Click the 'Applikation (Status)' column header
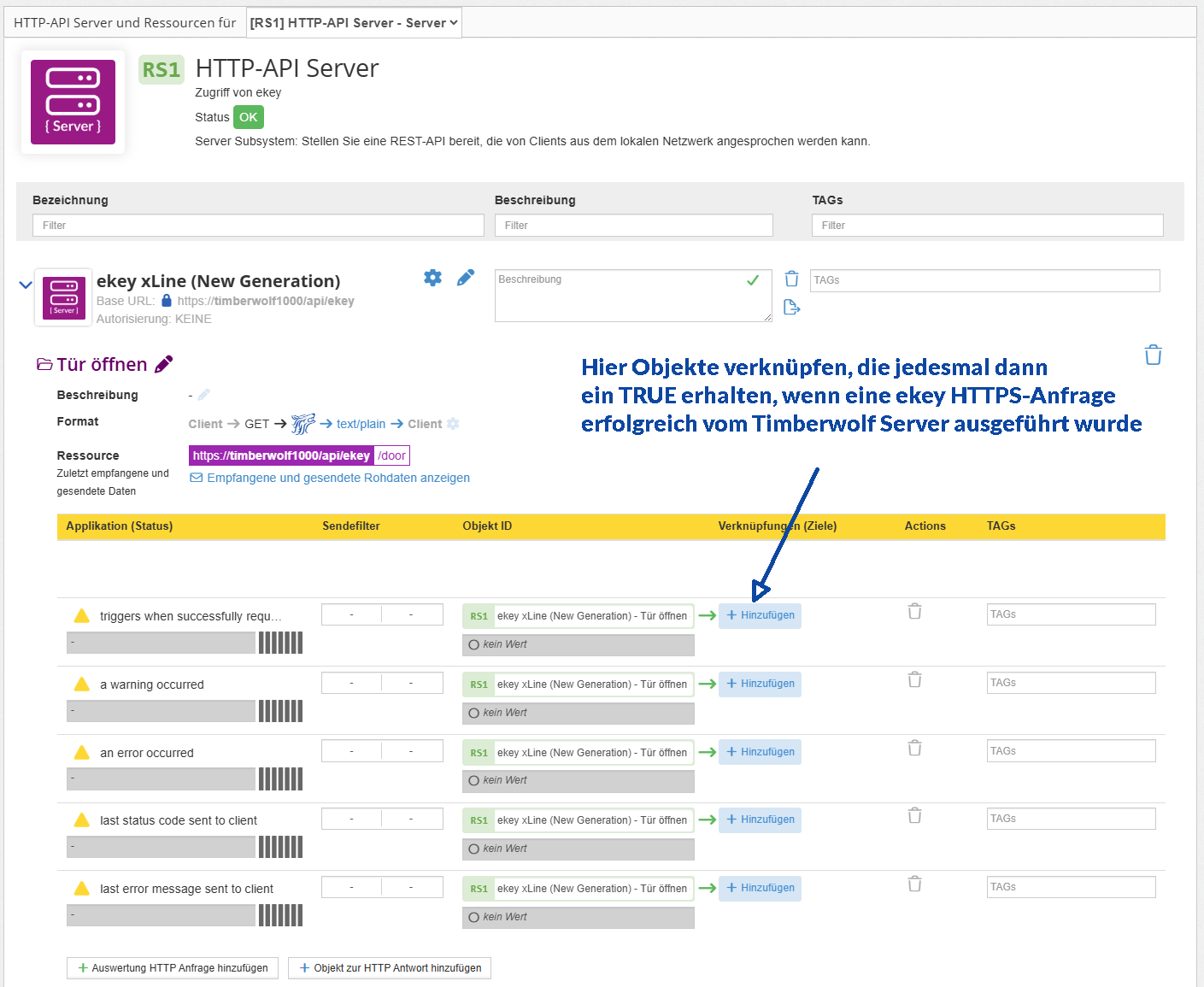Image resolution: width=1204 pixels, height=987 pixels. coord(120,526)
